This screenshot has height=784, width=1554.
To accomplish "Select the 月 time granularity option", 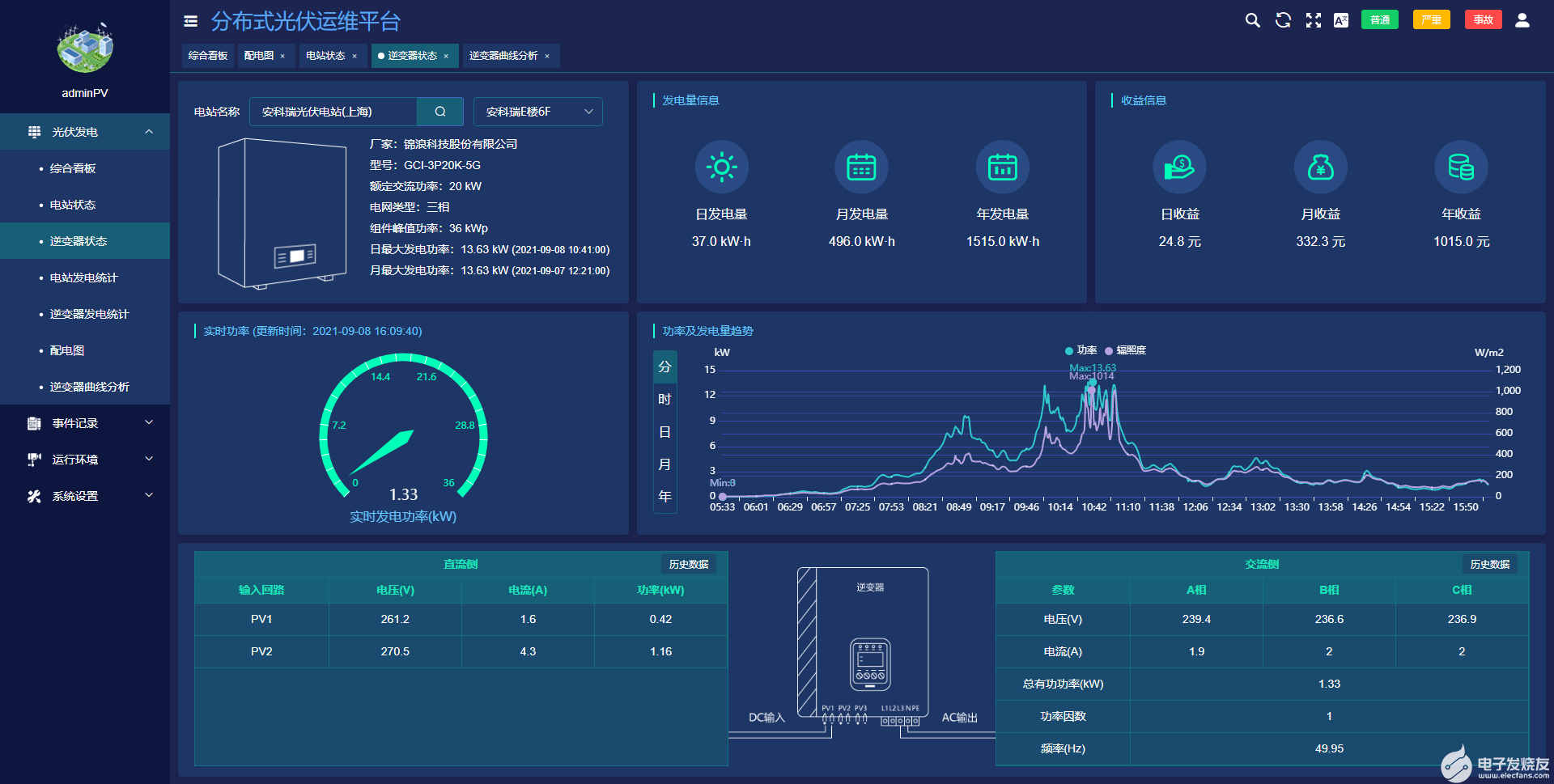I will (x=664, y=464).
